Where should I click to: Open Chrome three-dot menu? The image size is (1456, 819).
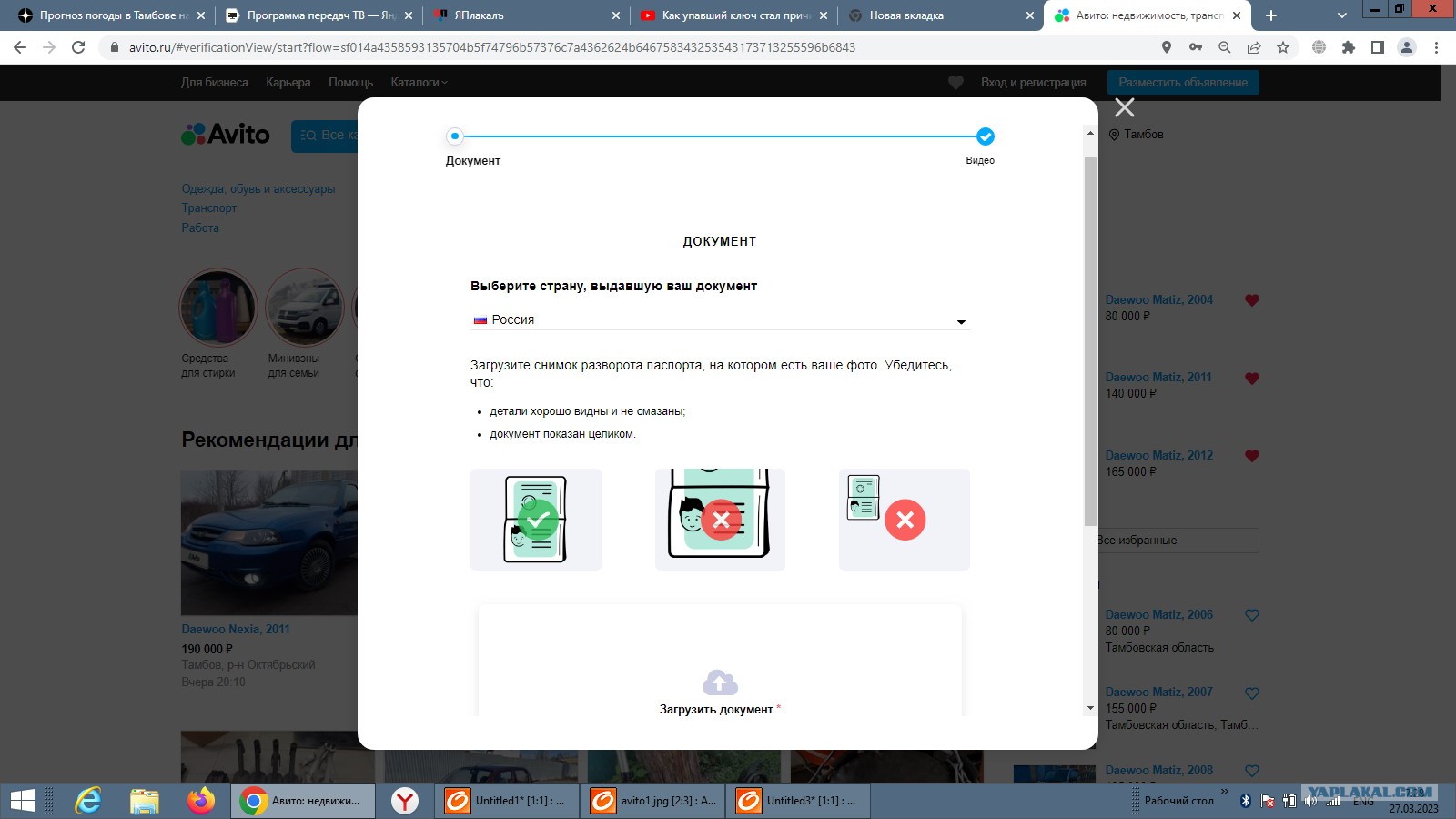click(x=1436, y=47)
